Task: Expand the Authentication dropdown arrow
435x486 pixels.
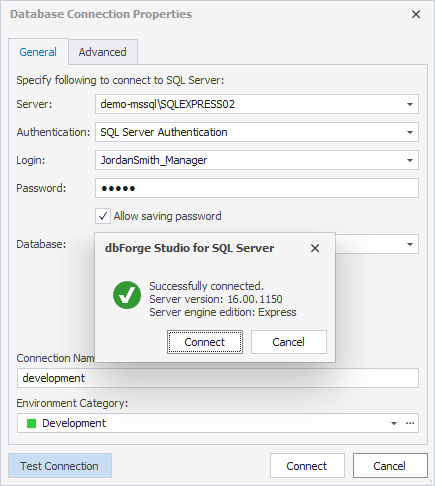Action: point(410,132)
